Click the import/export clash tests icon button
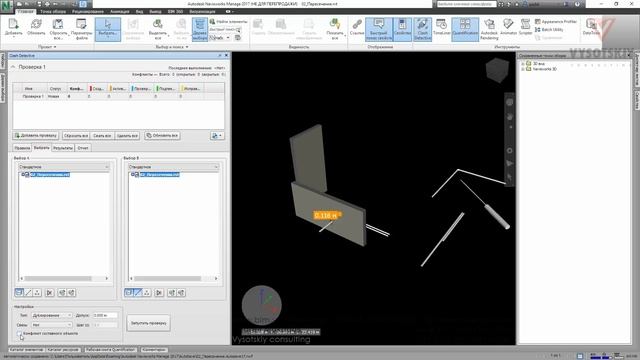640x360 pixels. tap(217, 136)
